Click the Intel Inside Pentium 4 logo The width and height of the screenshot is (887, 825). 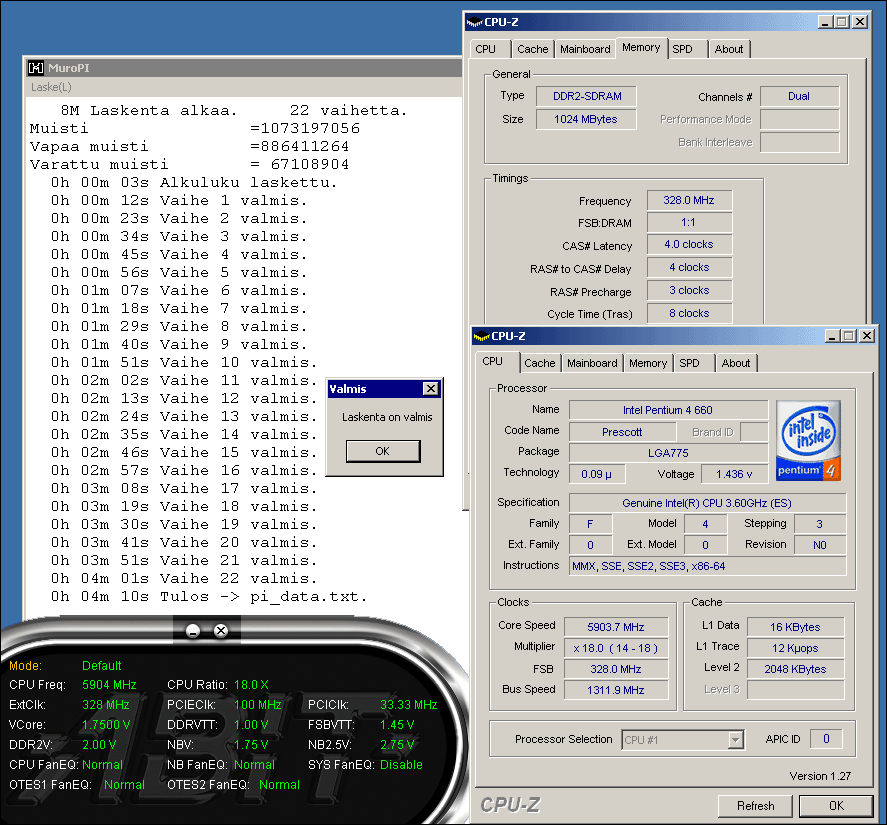pos(808,440)
